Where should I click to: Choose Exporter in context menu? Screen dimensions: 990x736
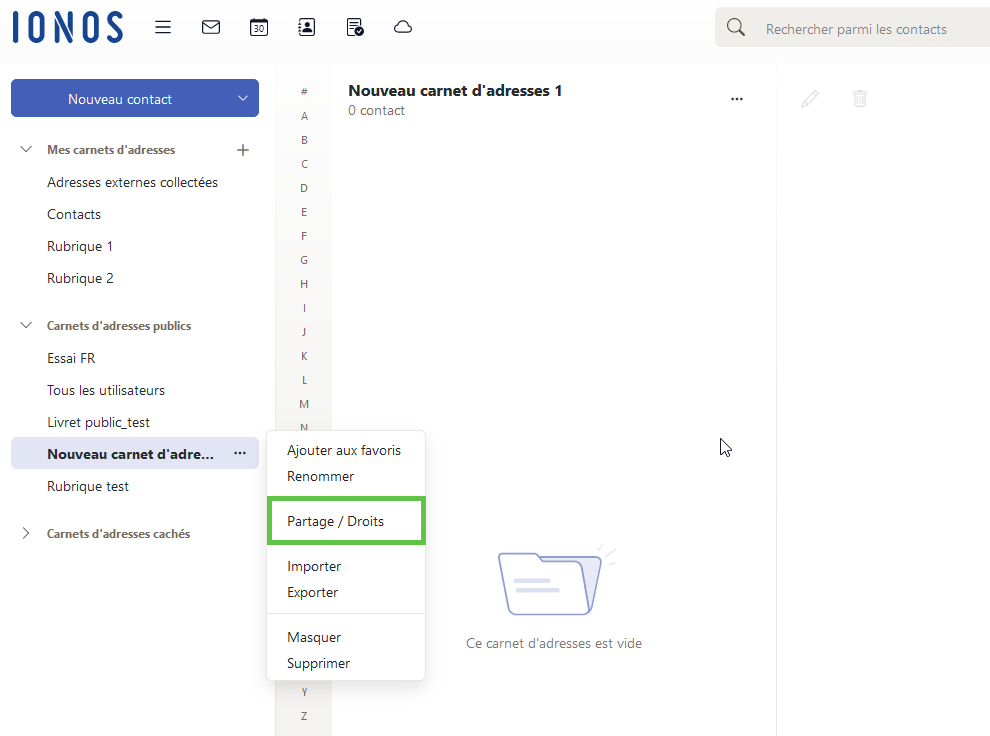(313, 593)
